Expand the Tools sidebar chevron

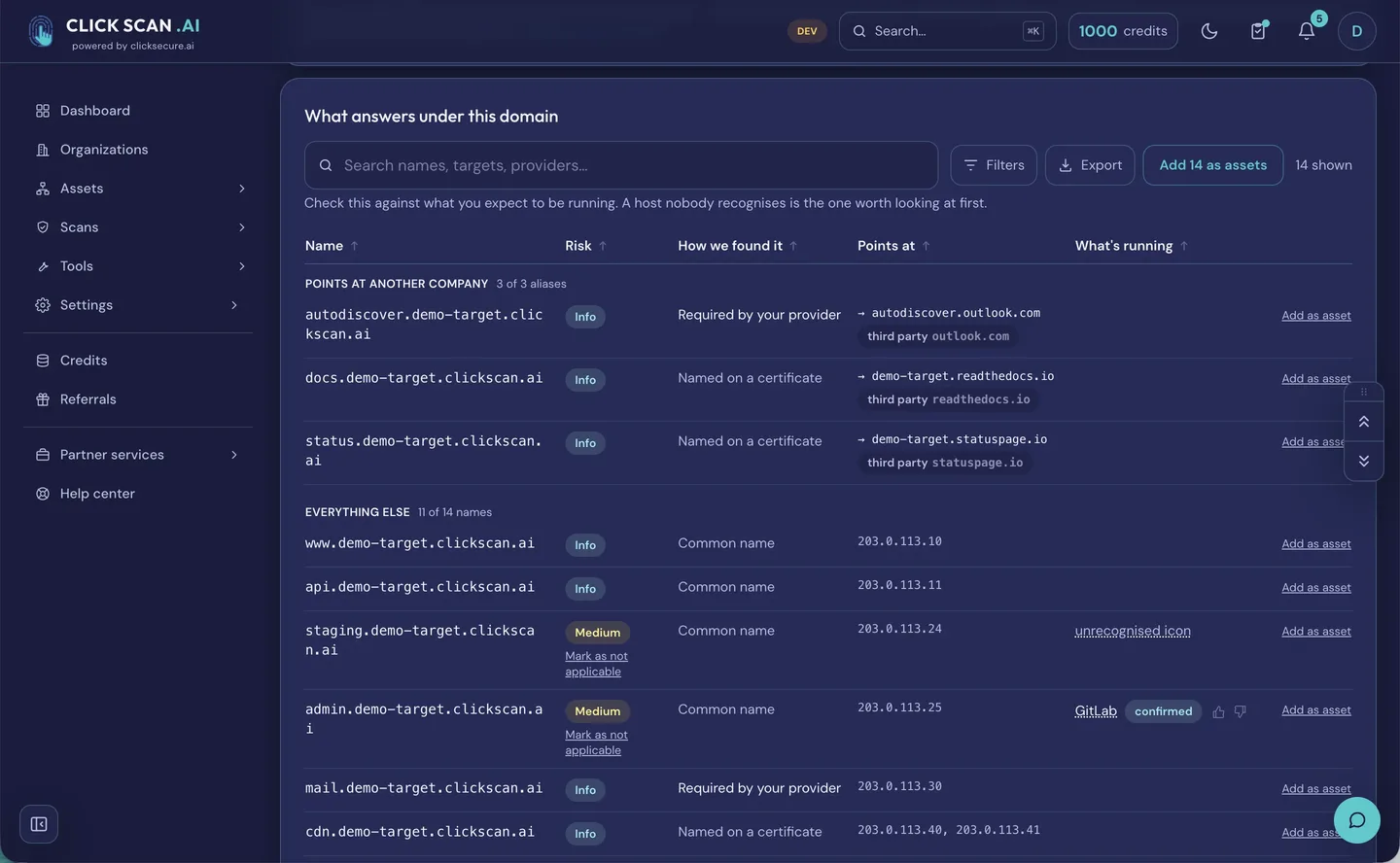tap(242, 266)
